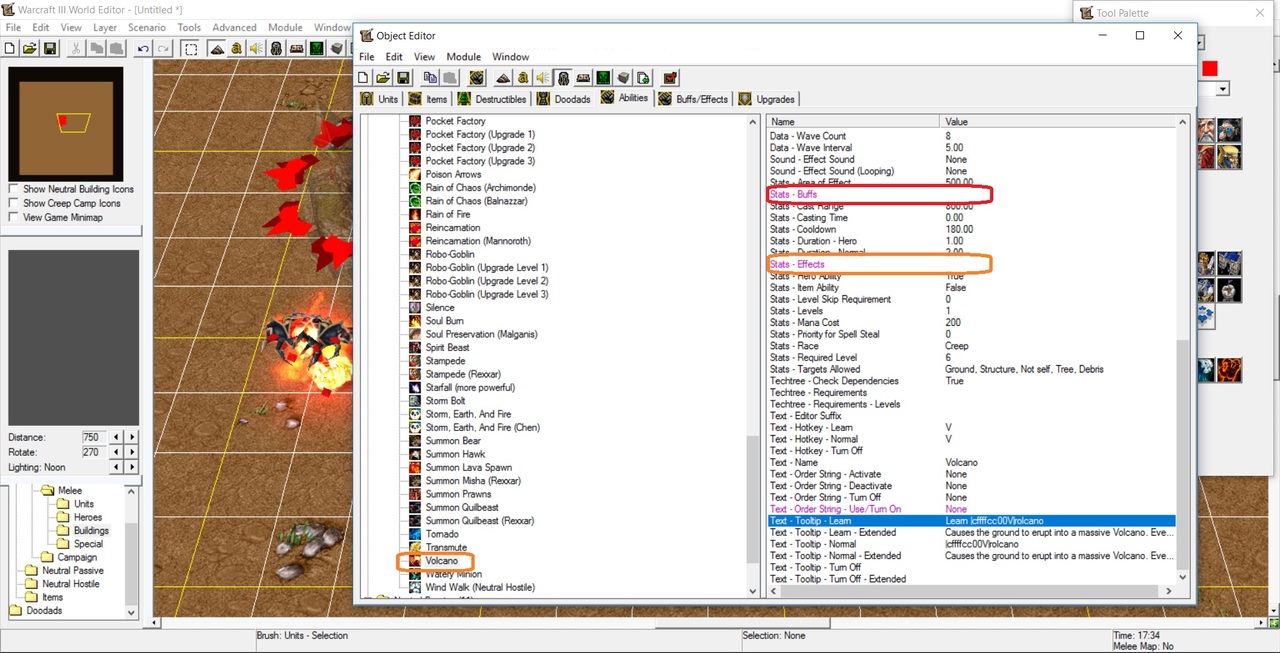Click the ability list vertical scrollbar

(754, 355)
